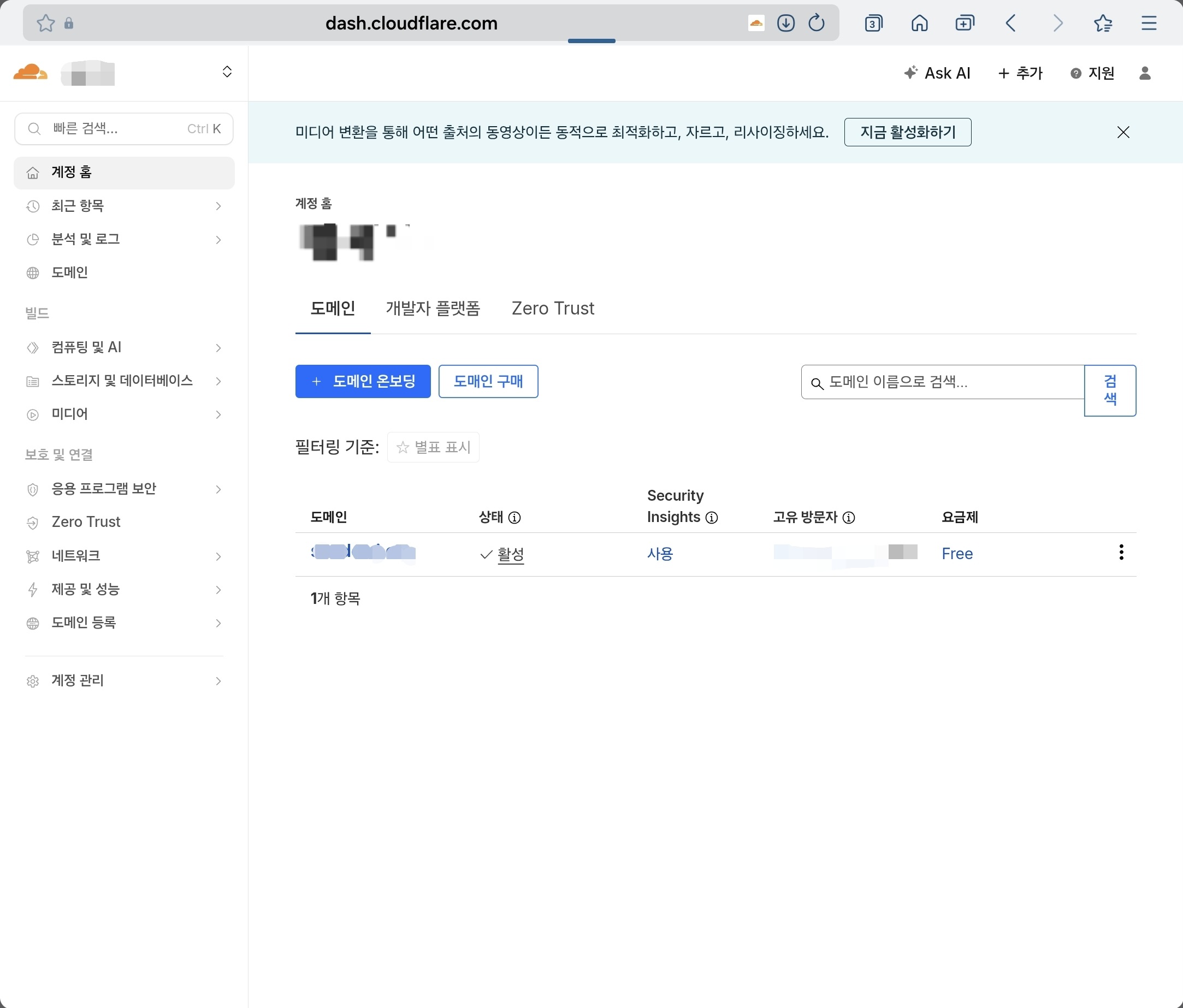This screenshot has height=1008, width=1183.
Task: Open the browser tabs count icon
Action: (x=873, y=23)
